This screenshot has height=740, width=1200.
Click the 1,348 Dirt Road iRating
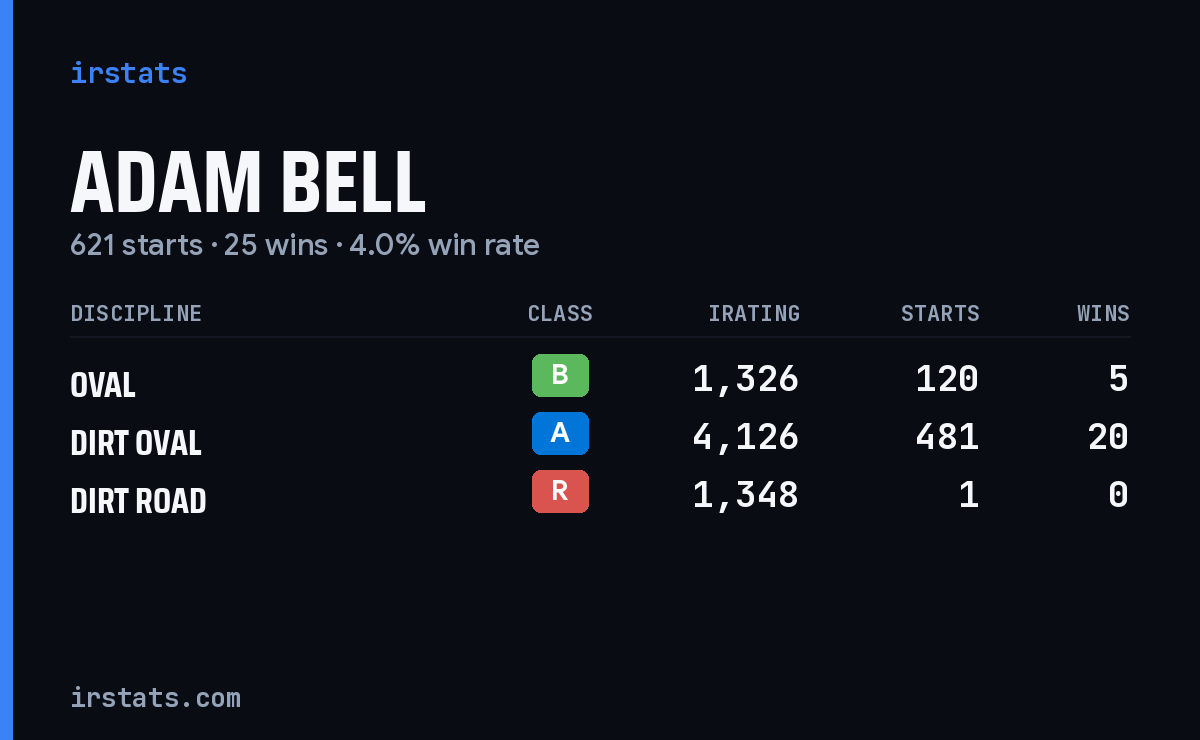(746, 495)
